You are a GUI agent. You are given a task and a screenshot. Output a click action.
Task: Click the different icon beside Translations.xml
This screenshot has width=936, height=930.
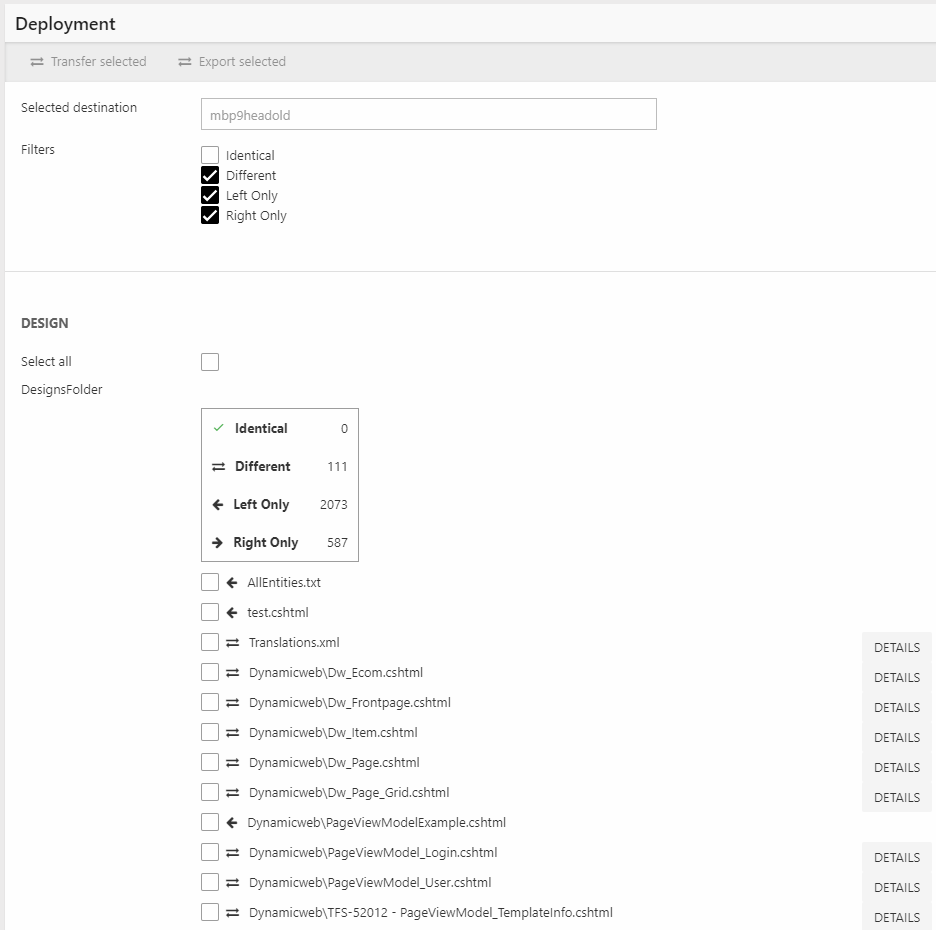(x=233, y=643)
